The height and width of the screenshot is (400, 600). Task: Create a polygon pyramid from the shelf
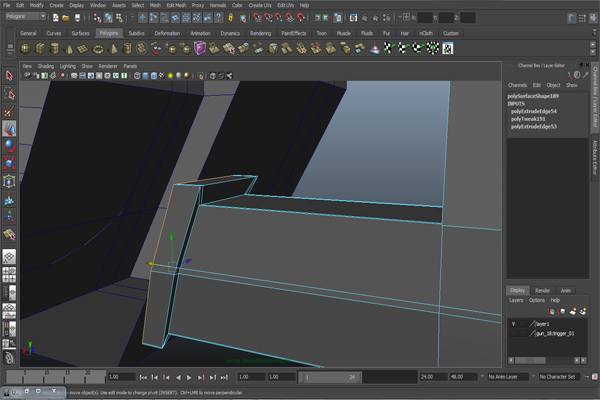113,49
